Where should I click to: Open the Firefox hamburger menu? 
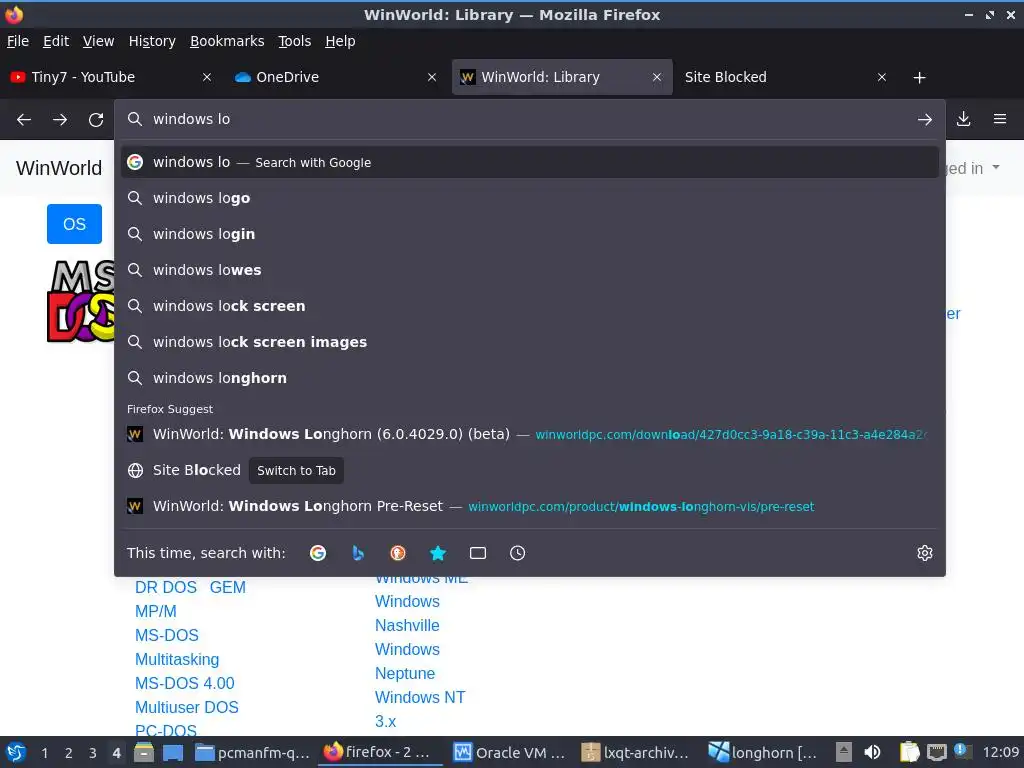[1000, 119]
